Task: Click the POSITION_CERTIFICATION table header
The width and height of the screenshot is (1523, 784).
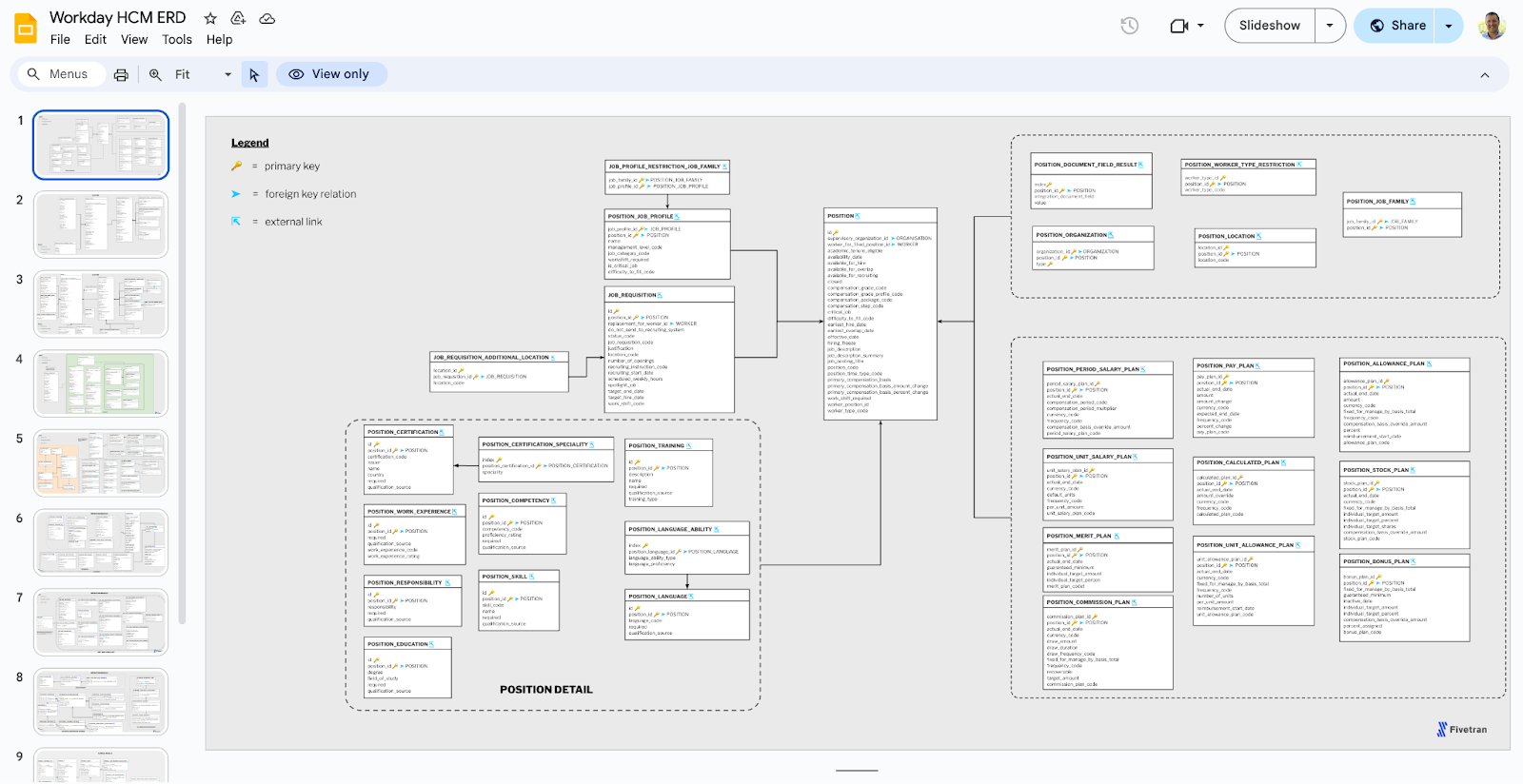Action: pos(409,432)
